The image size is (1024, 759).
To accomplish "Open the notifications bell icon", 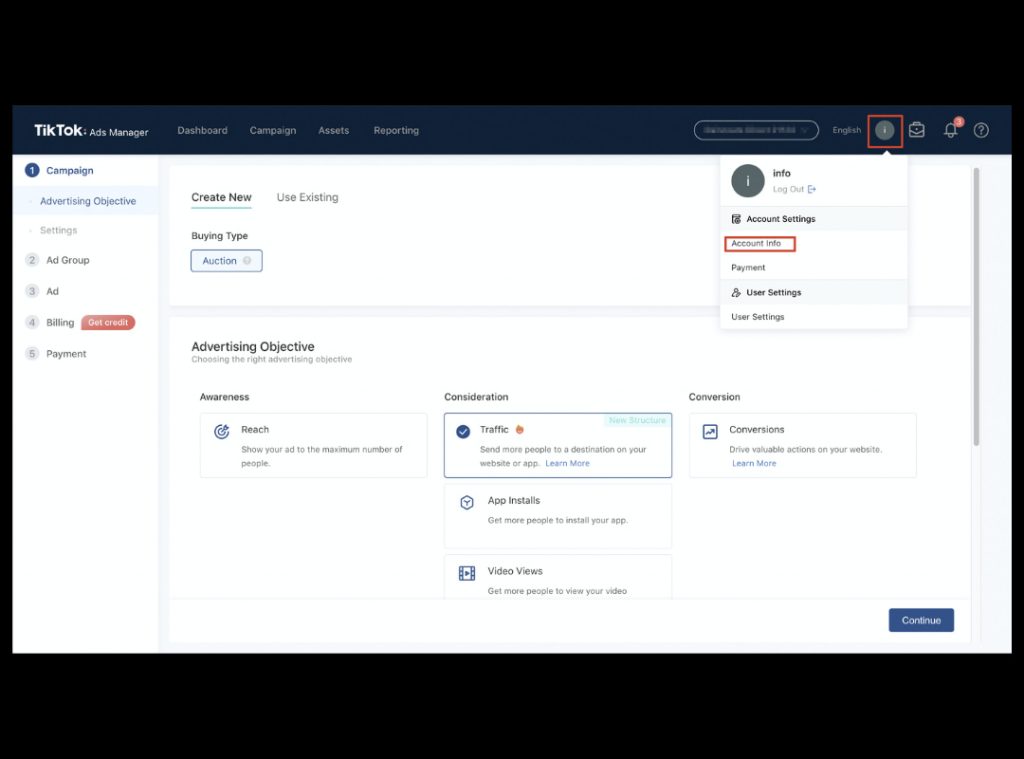I will coord(951,130).
